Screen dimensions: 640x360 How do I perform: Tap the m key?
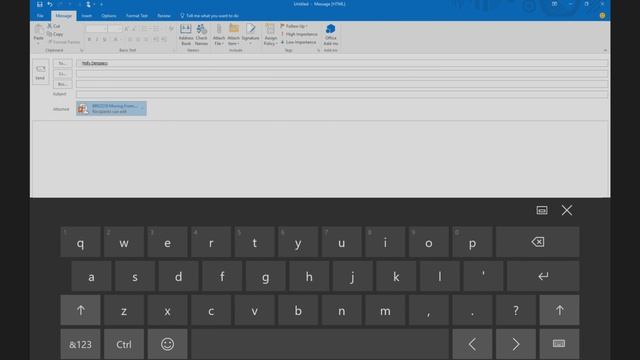pos(385,310)
